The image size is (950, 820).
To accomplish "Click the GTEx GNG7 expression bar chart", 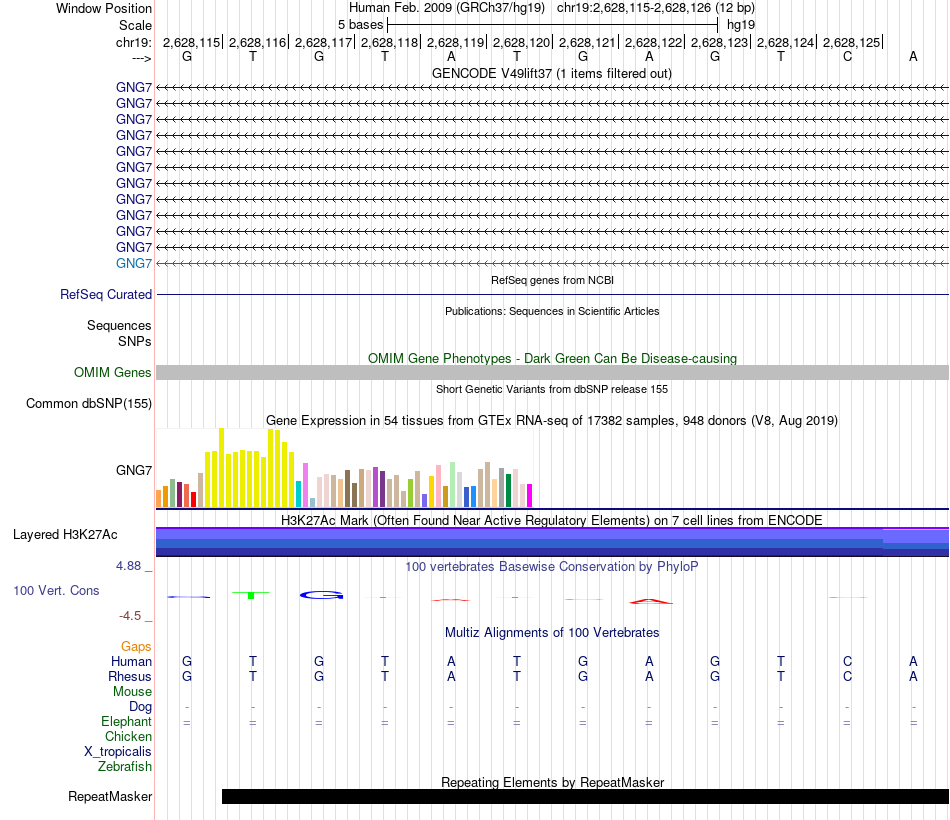I will click(x=344, y=468).
